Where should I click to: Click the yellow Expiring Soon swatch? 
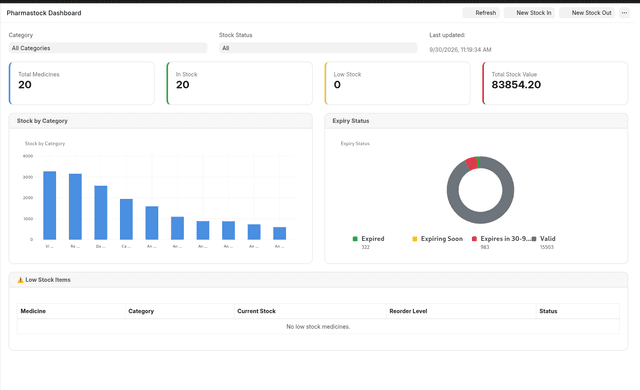[415, 239]
